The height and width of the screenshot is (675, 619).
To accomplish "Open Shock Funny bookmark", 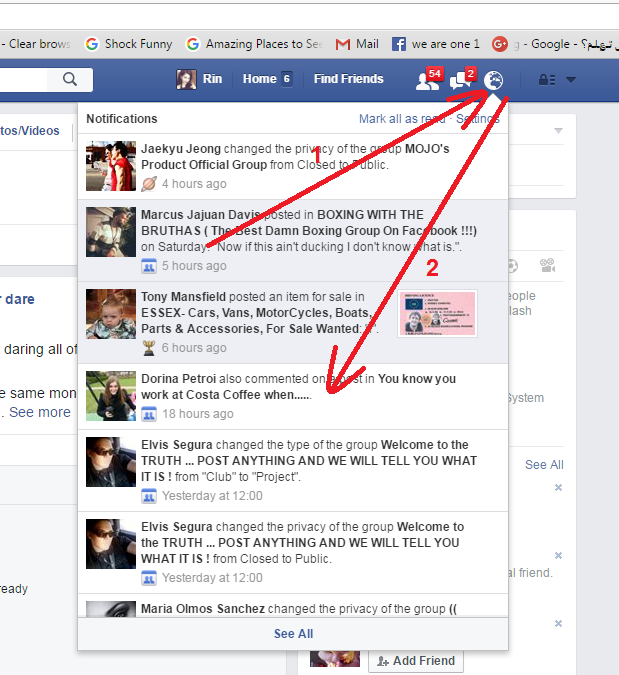I will tap(129, 44).
